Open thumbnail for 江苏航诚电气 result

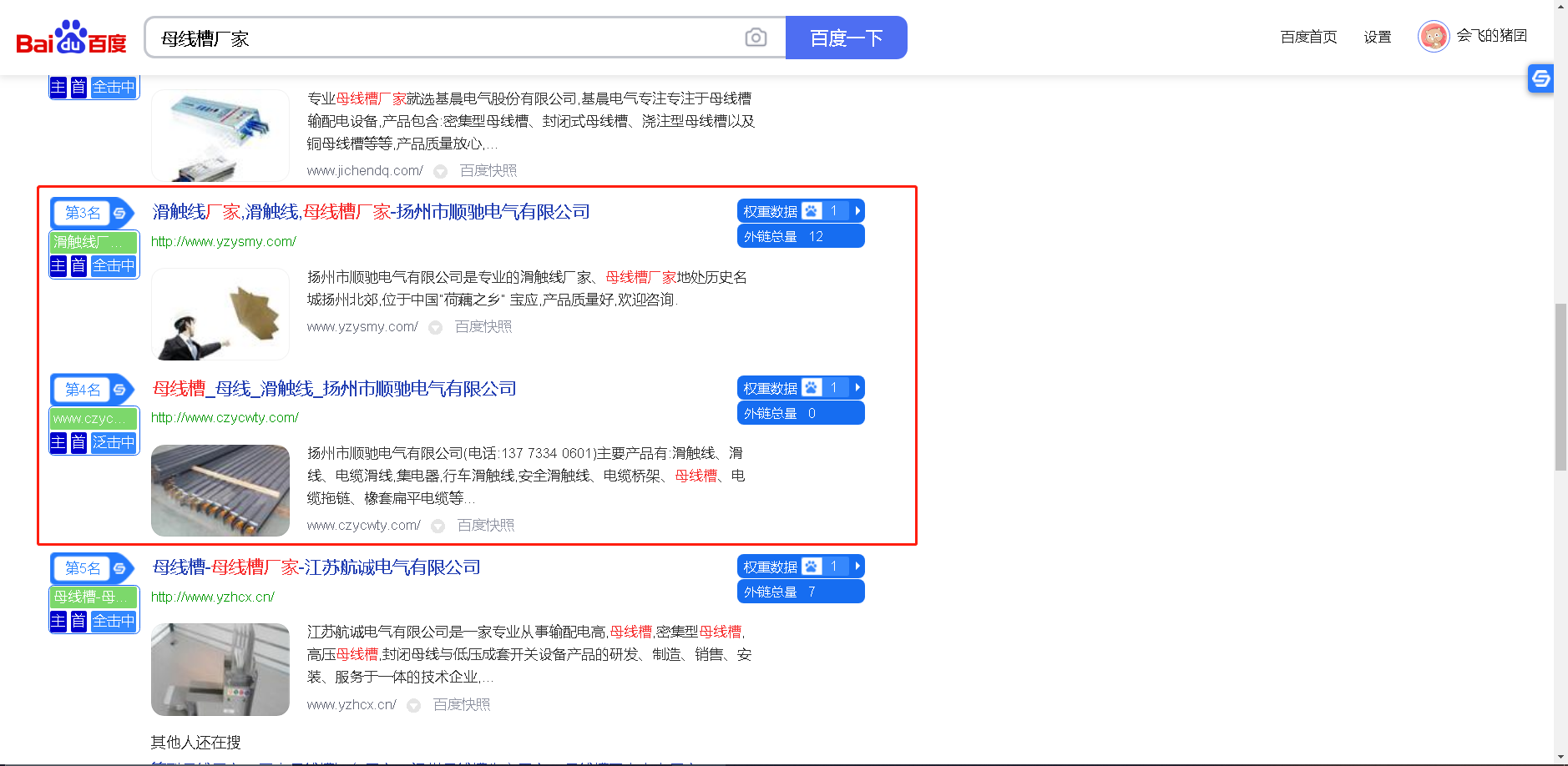point(220,669)
